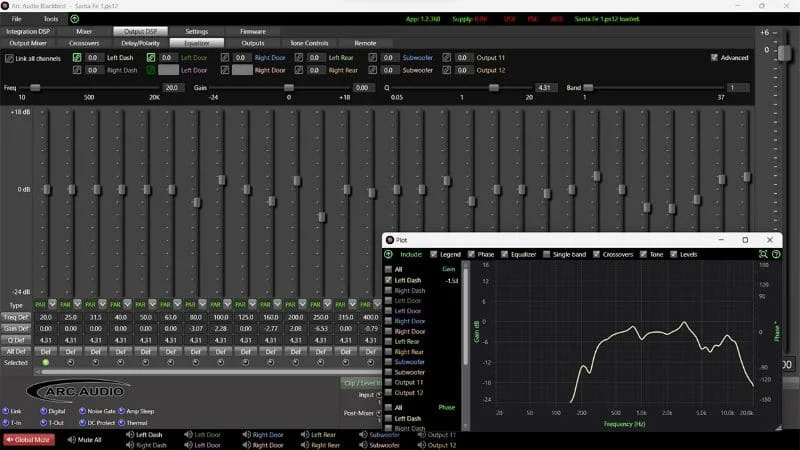
Task: Toggle the link icon beside Right Dash gain
Action: click(77, 70)
